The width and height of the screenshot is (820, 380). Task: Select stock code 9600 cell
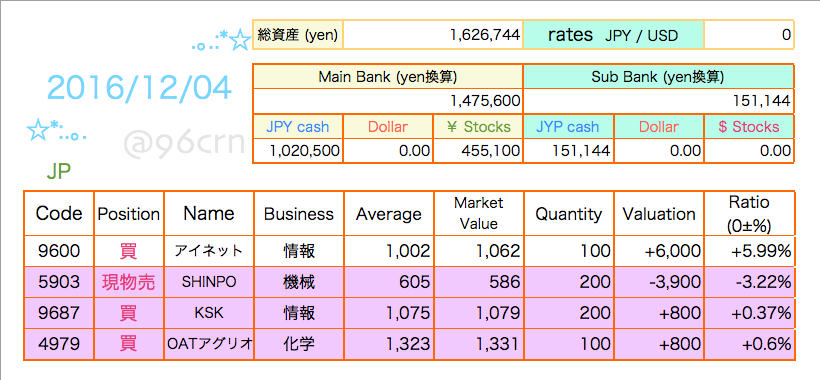coord(59,251)
